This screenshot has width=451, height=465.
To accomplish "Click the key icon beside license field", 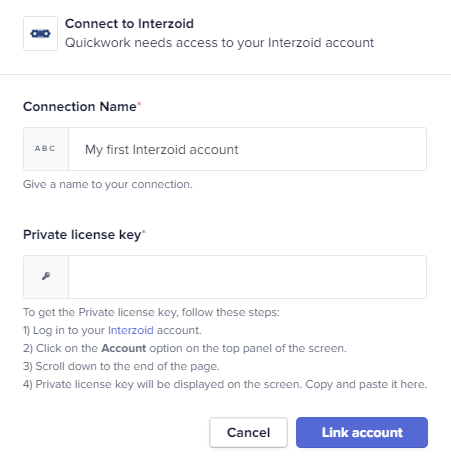I will 46,276.
